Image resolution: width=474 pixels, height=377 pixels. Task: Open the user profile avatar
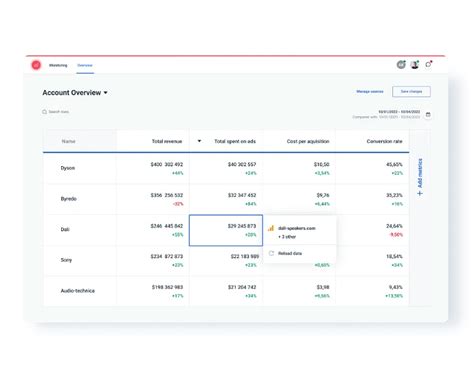coord(415,64)
